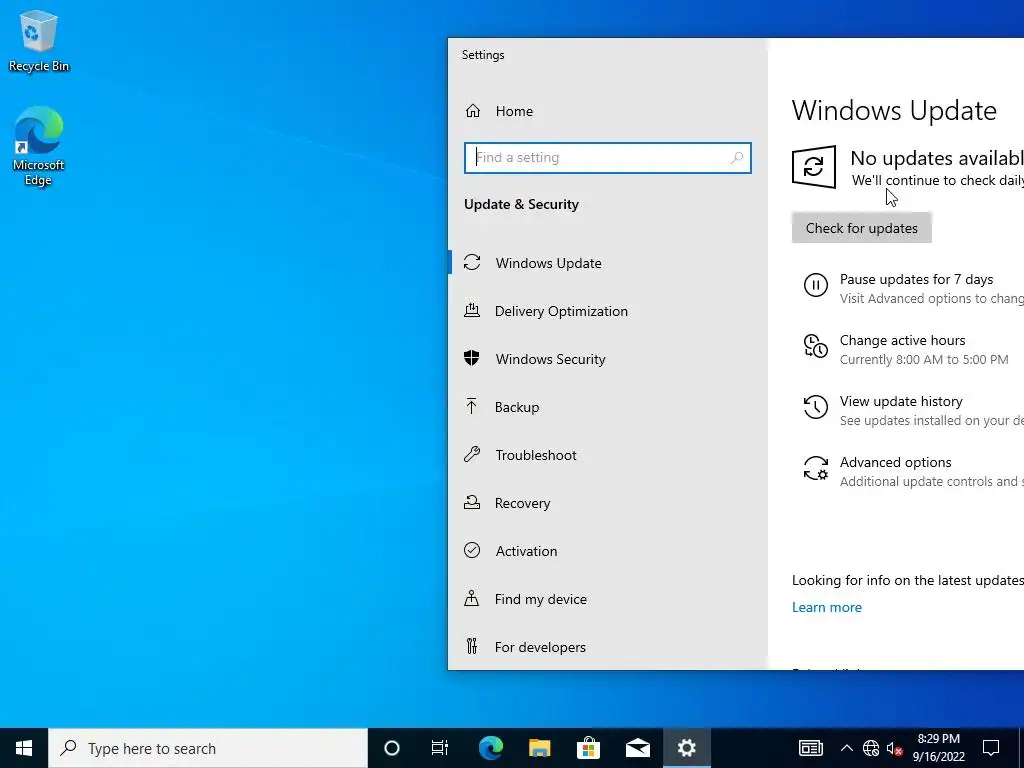Open Microsoft Store from the taskbar
Screen dimensions: 1024x768
(588, 748)
